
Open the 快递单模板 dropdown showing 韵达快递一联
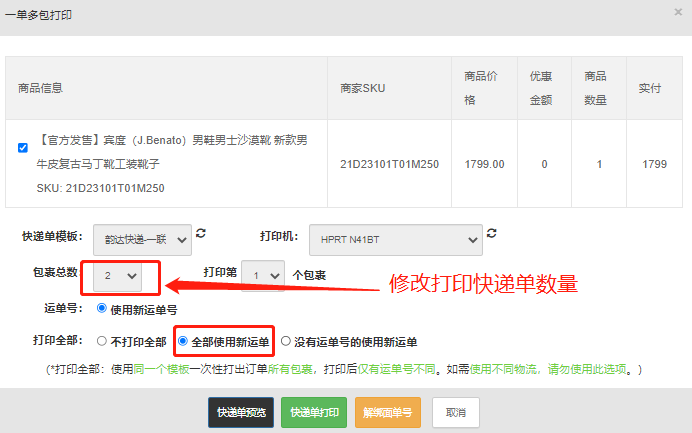tap(142, 239)
